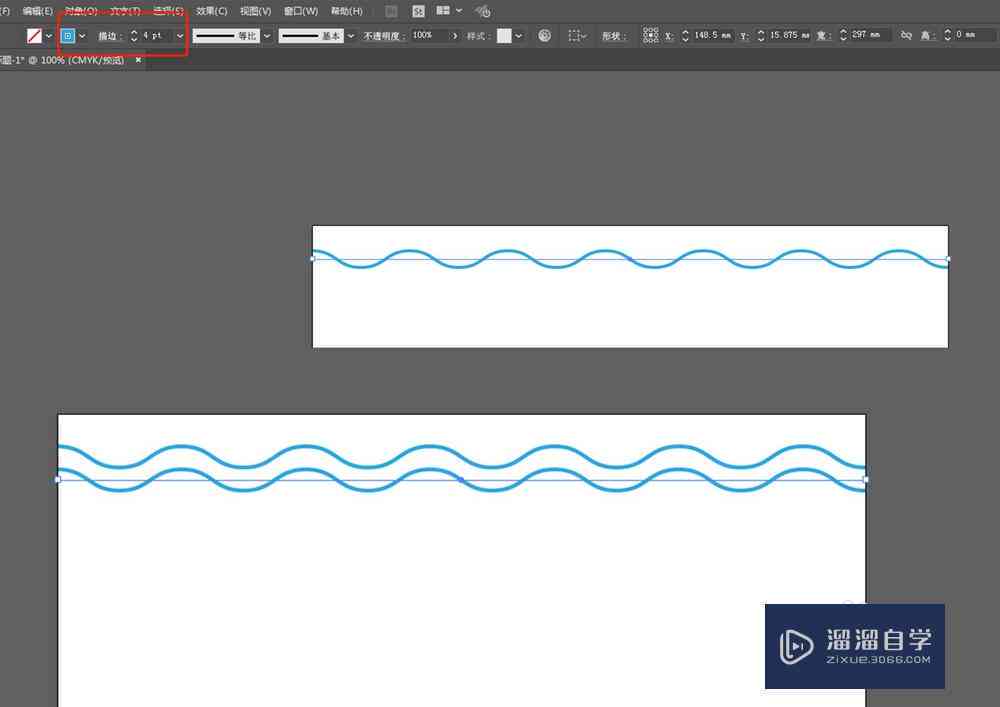Open the stroke weight dropdown
Screen dimensions: 1000x707
[x=180, y=36]
